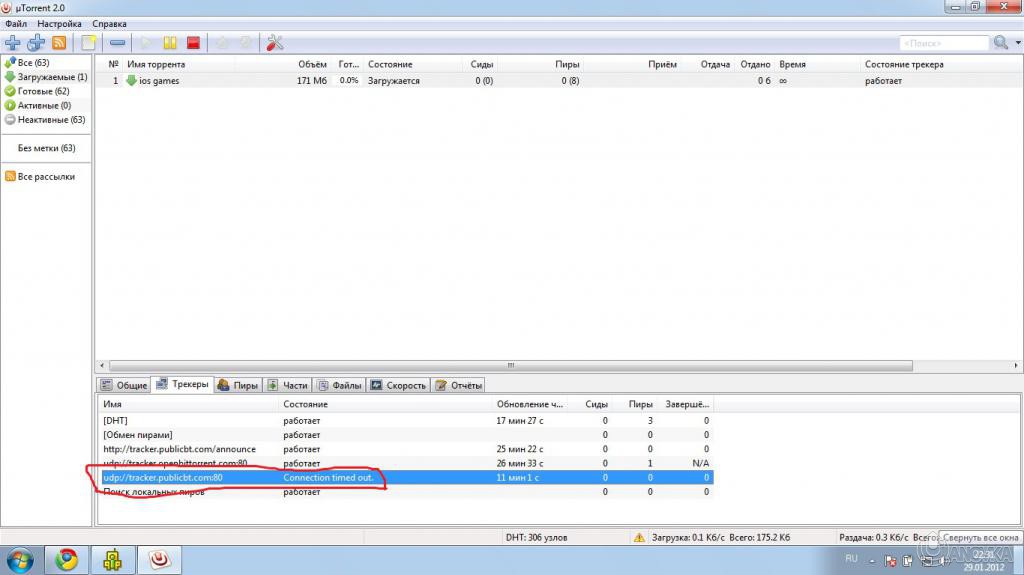Open Preferences via the wrench icon
1024x575 pixels.
point(275,43)
